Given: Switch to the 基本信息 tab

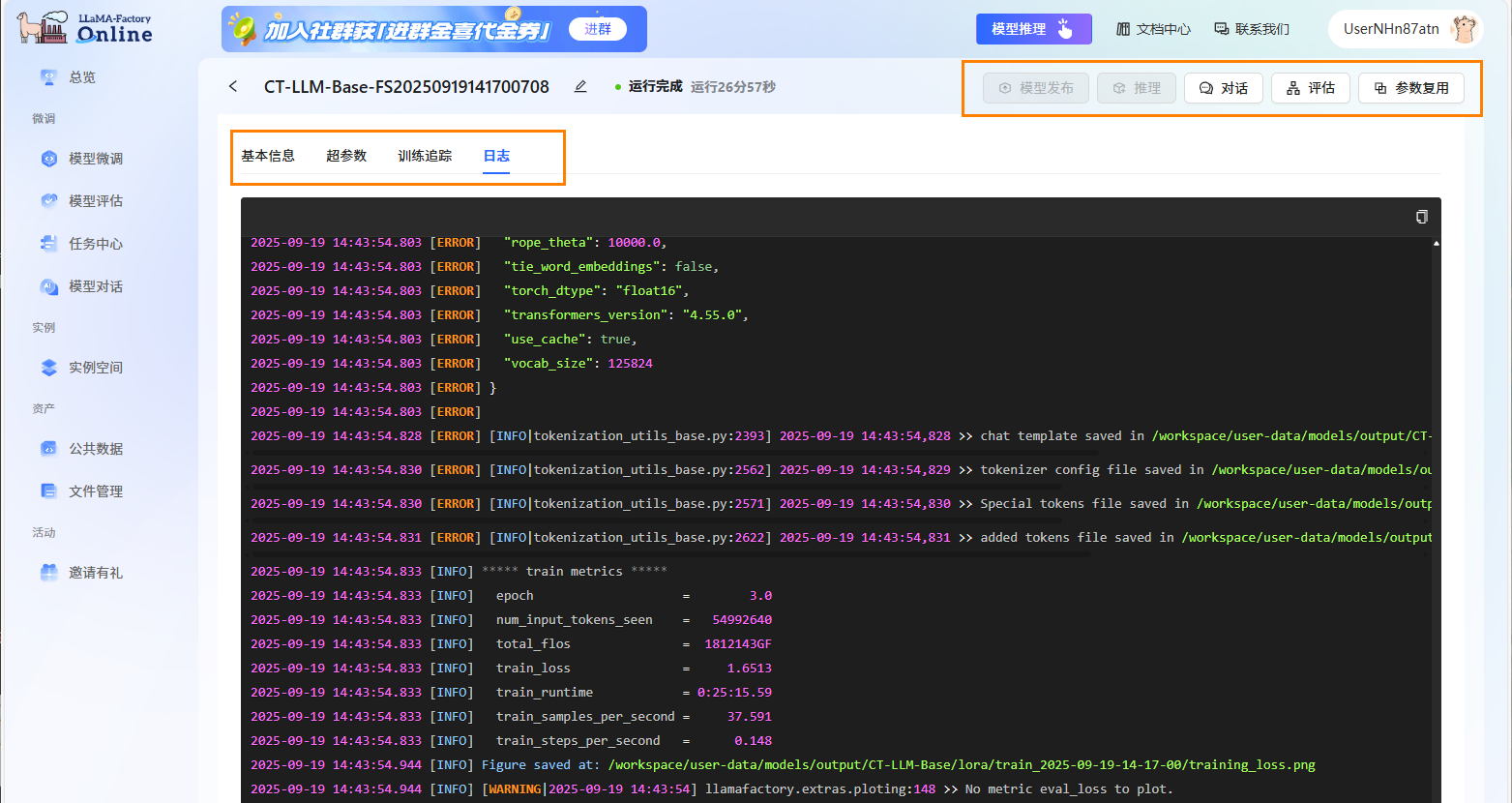Looking at the screenshot, I should point(268,156).
